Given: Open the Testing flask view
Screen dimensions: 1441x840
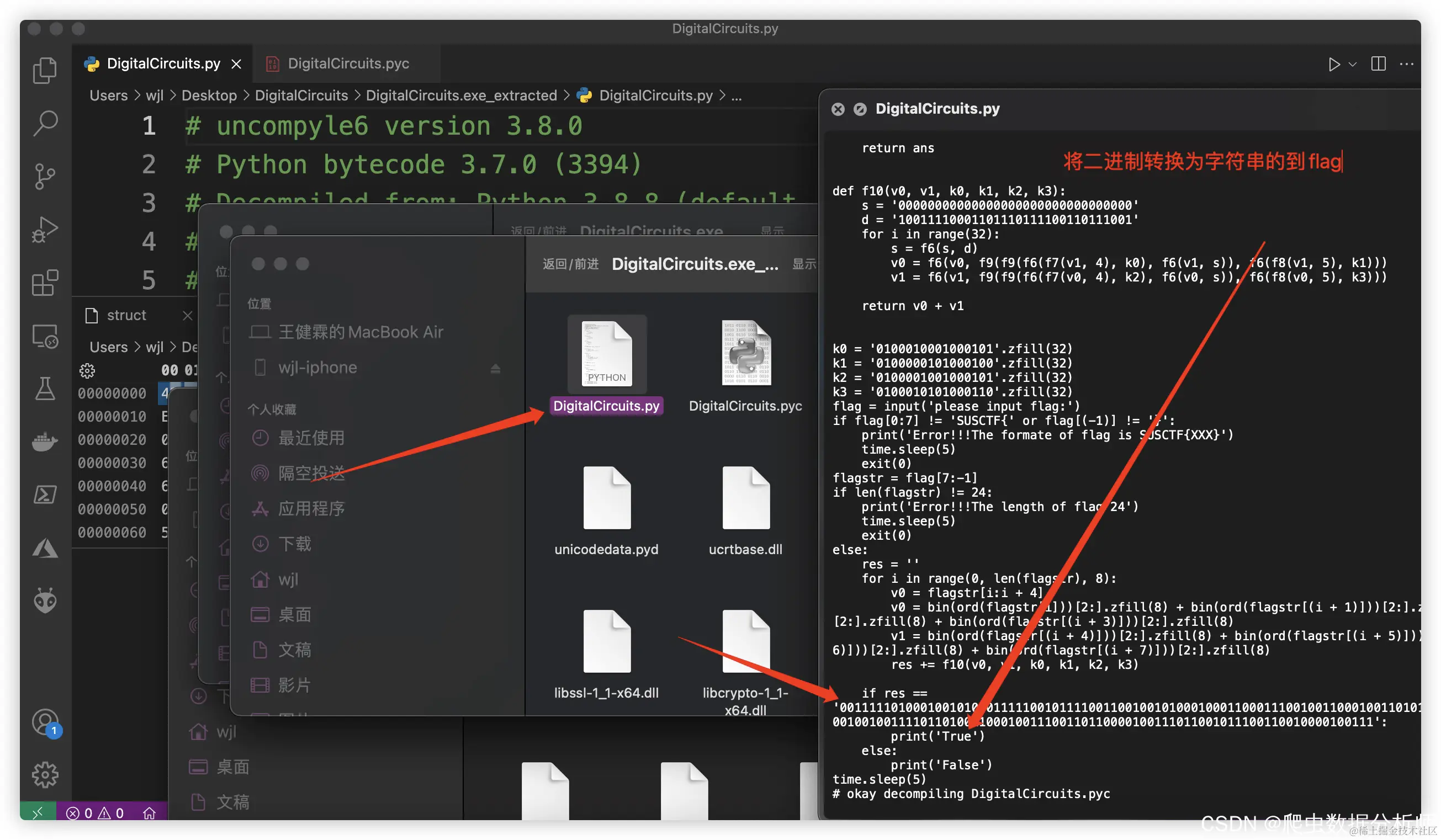Looking at the screenshot, I should coord(45,389).
